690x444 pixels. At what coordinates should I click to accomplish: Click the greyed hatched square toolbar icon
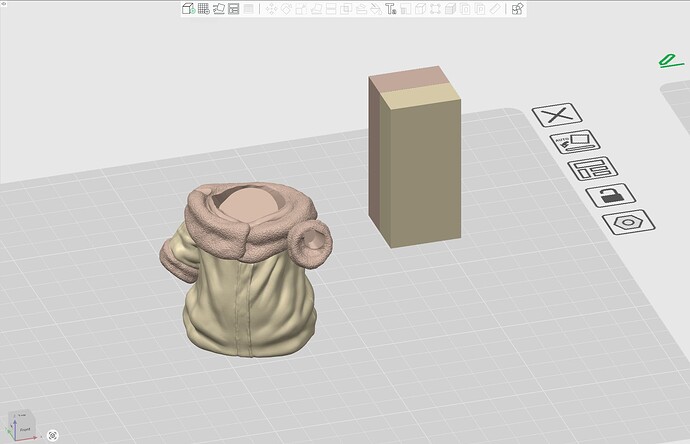(249, 8)
